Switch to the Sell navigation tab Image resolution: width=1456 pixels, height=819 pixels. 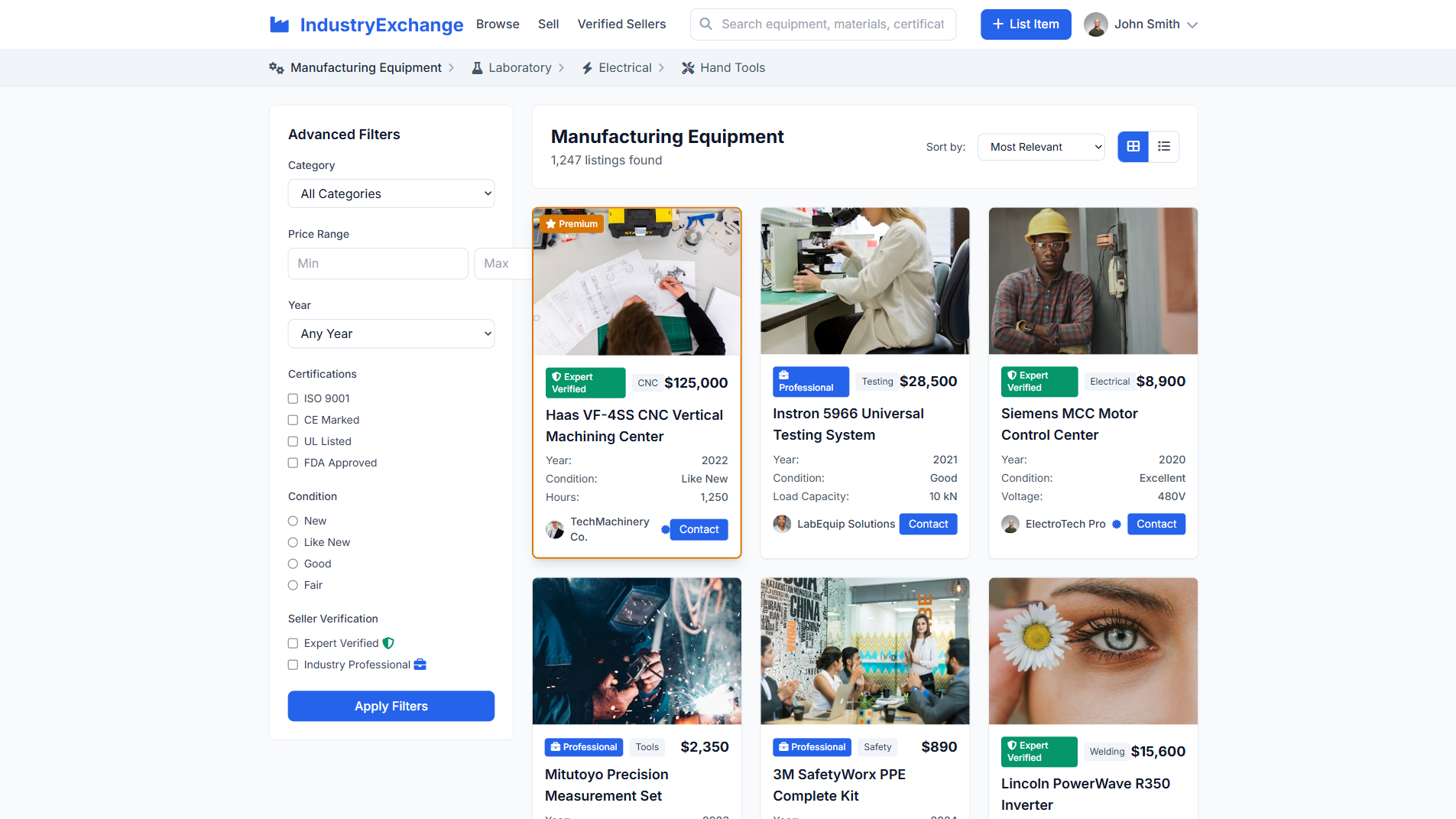pyautogui.click(x=548, y=24)
